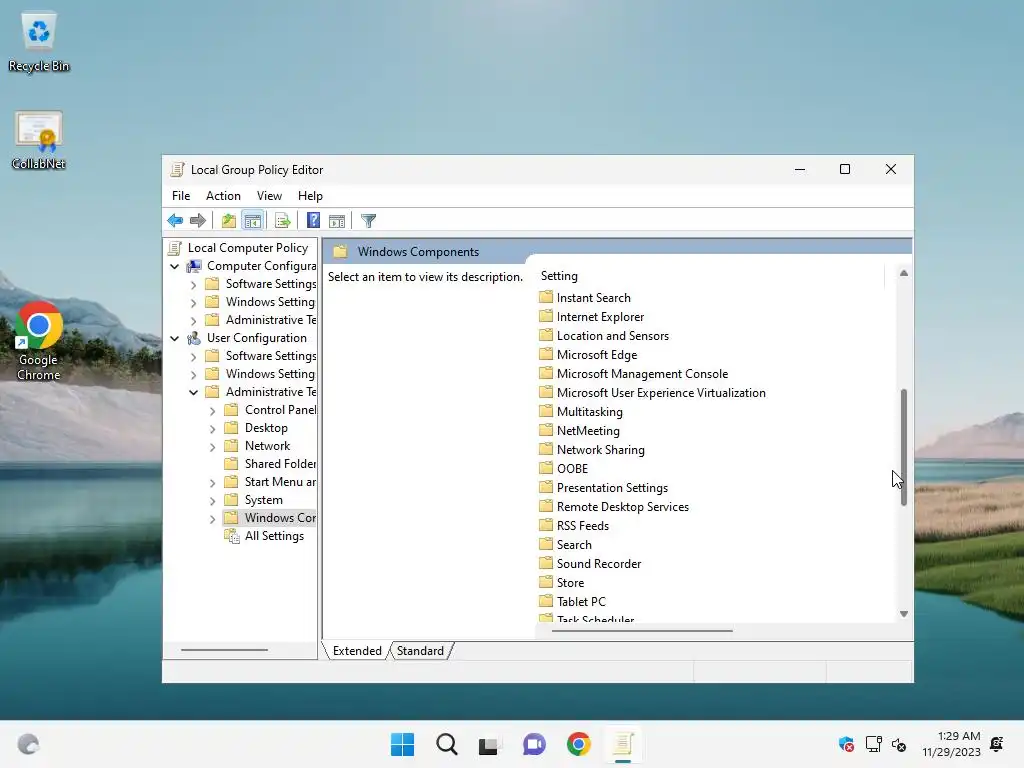Open the Help menu

click(x=310, y=196)
